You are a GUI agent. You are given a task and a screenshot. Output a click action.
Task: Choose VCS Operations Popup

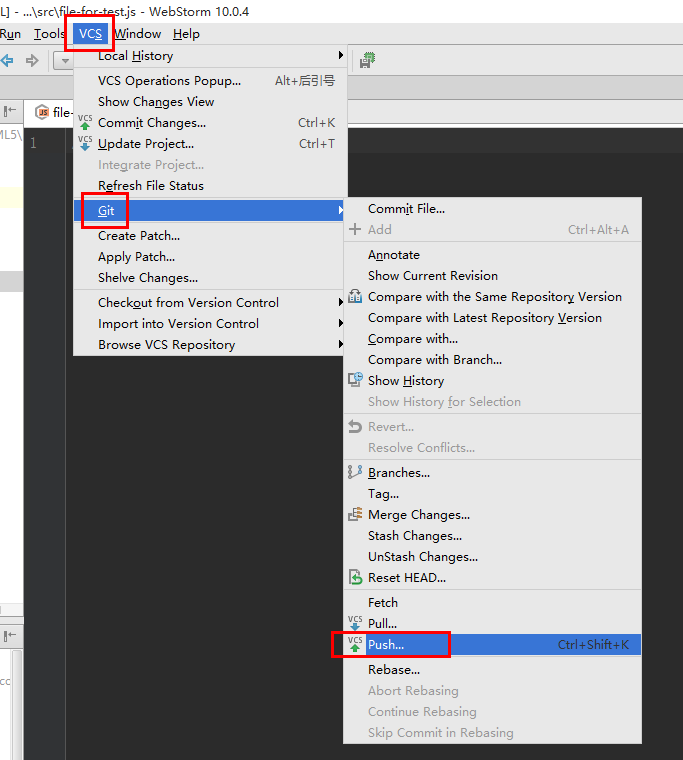(x=210, y=80)
